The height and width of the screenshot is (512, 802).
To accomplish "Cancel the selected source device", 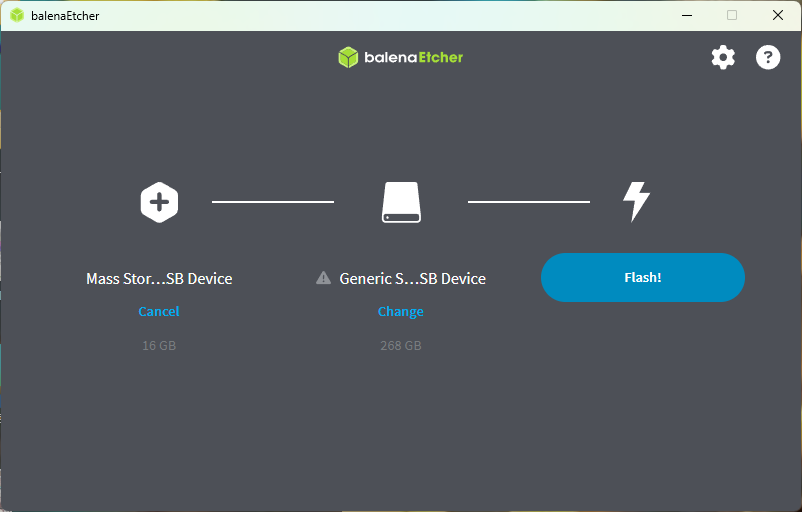I will pyautogui.click(x=159, y=311).
